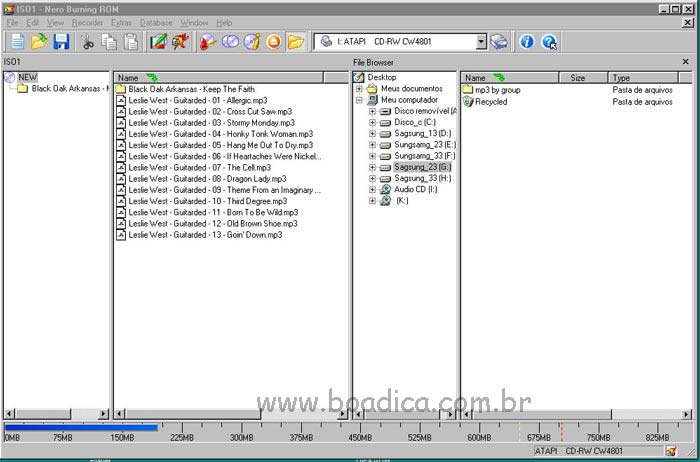Expand the Sagsung_13 (D:) drive node
Screen dimensions: 700x462
point(372,133)
